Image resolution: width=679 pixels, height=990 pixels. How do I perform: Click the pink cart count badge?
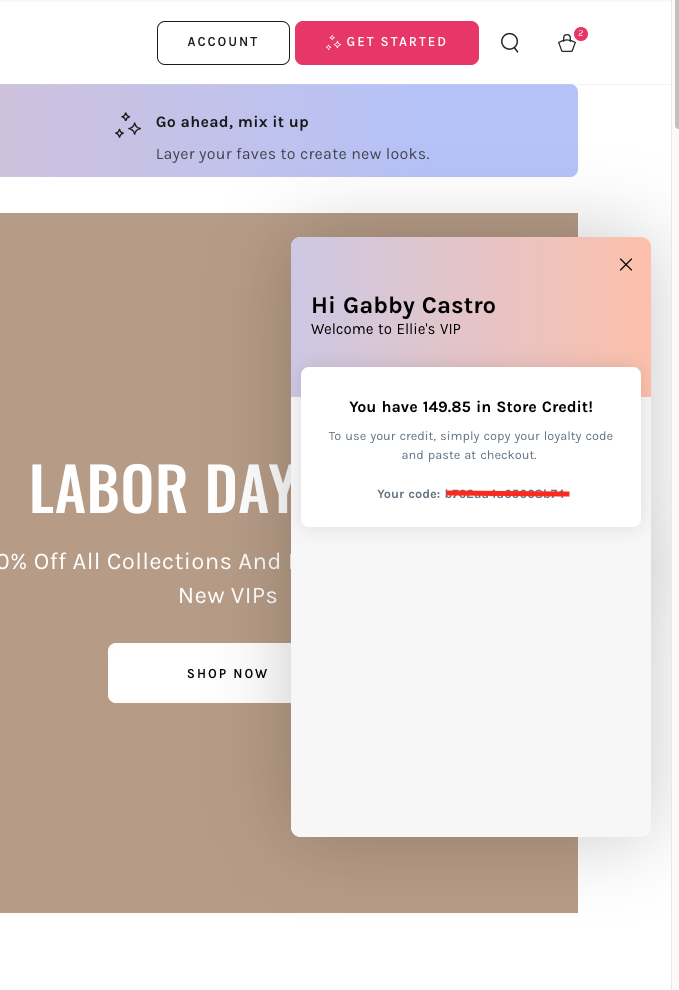[x=581, y=34]
